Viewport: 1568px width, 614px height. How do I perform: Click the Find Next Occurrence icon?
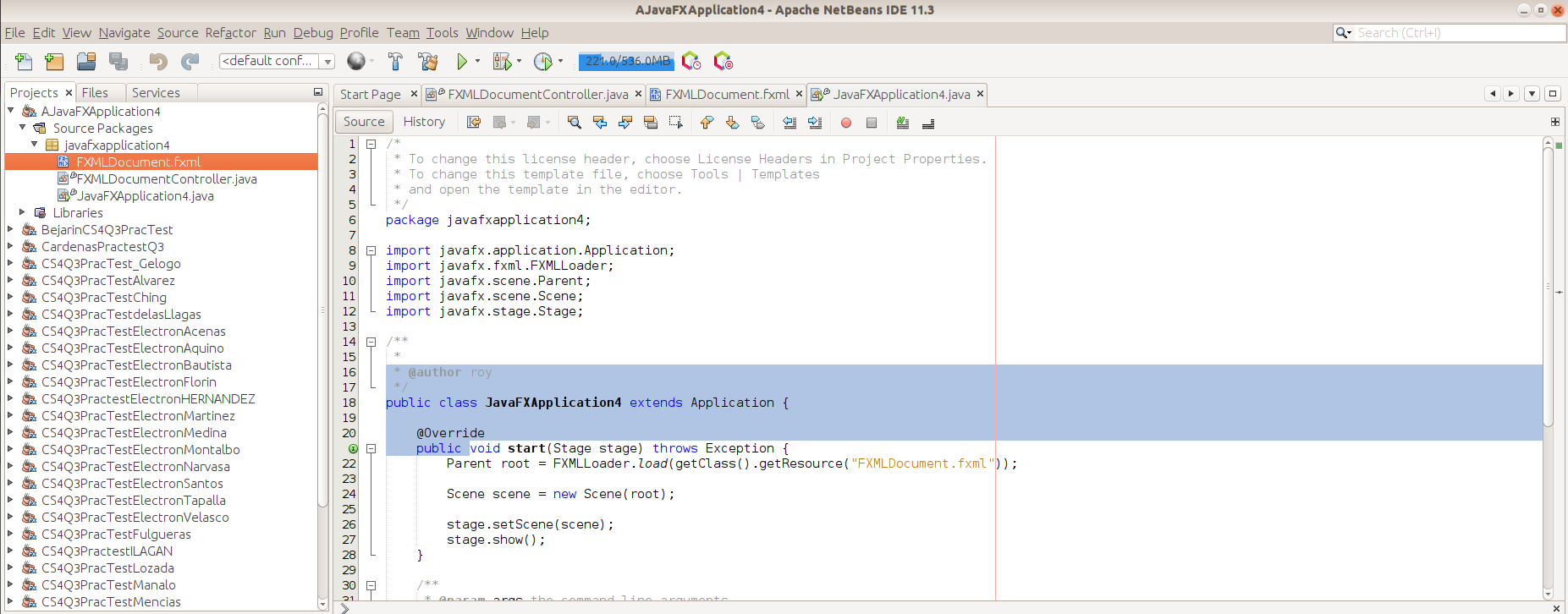(x=625, y=123)
